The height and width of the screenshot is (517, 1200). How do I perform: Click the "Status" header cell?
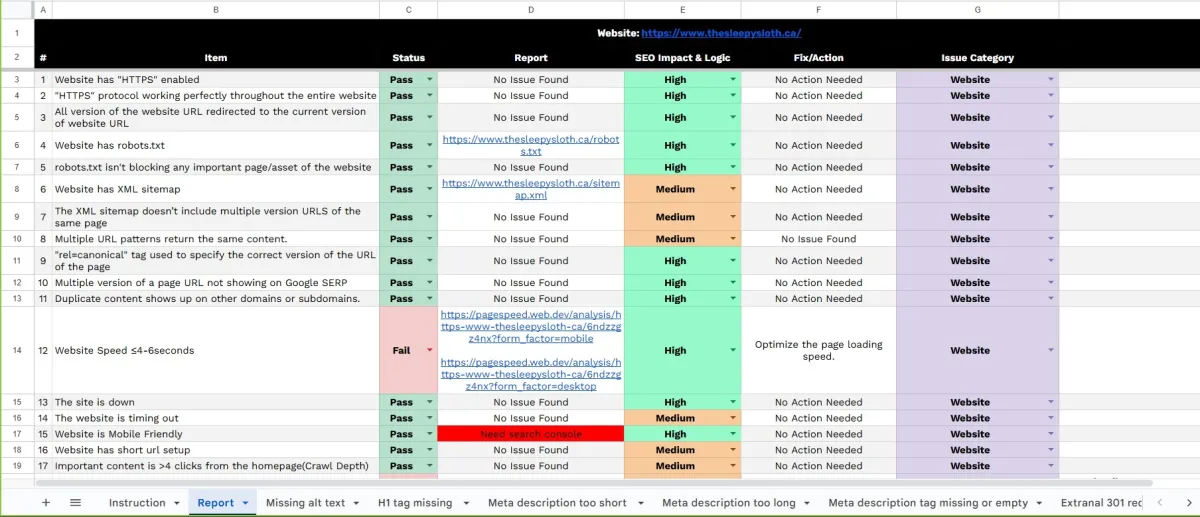click(408, 58)
